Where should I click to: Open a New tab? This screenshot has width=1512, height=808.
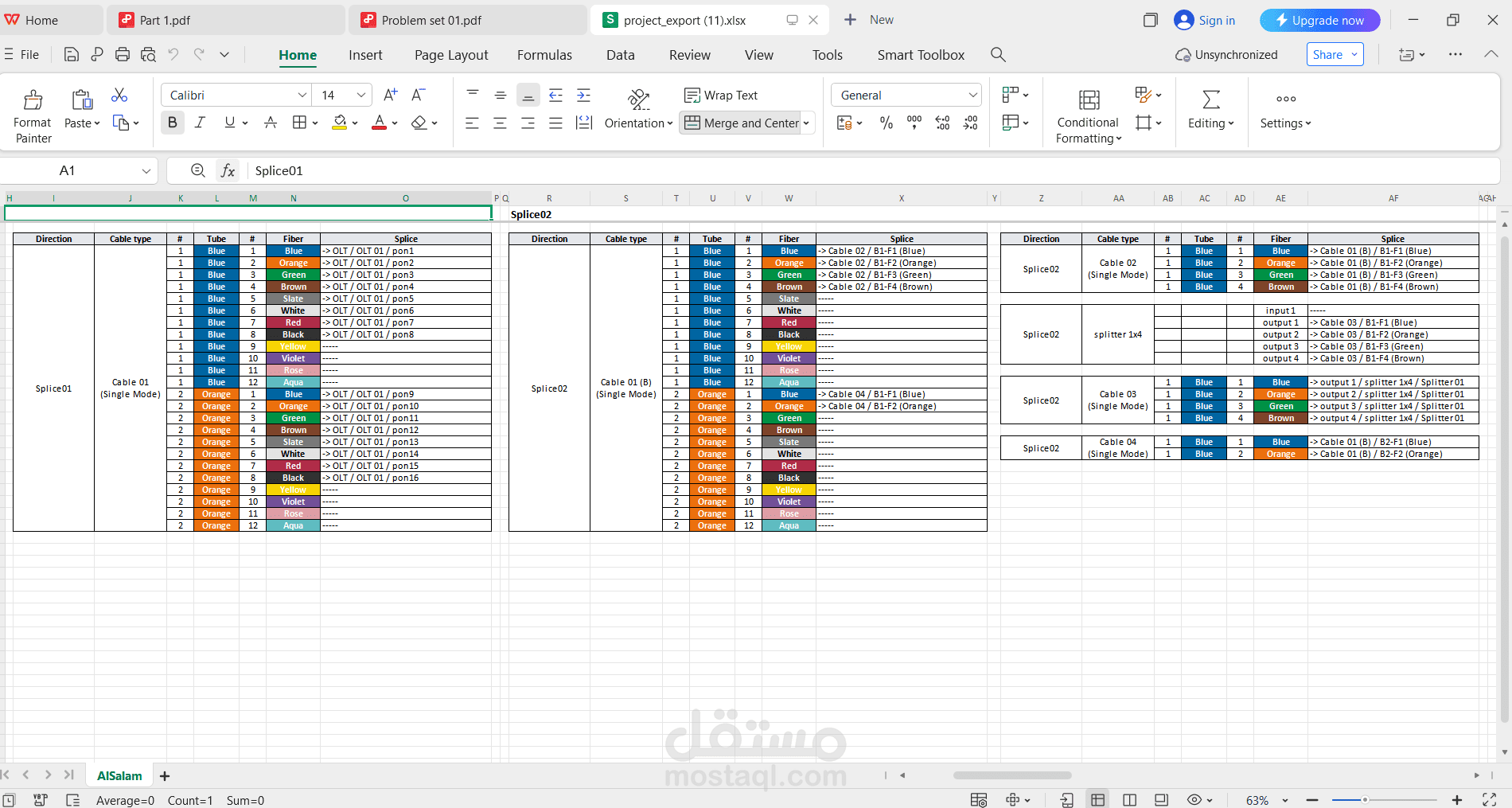(x=869, y=20)
